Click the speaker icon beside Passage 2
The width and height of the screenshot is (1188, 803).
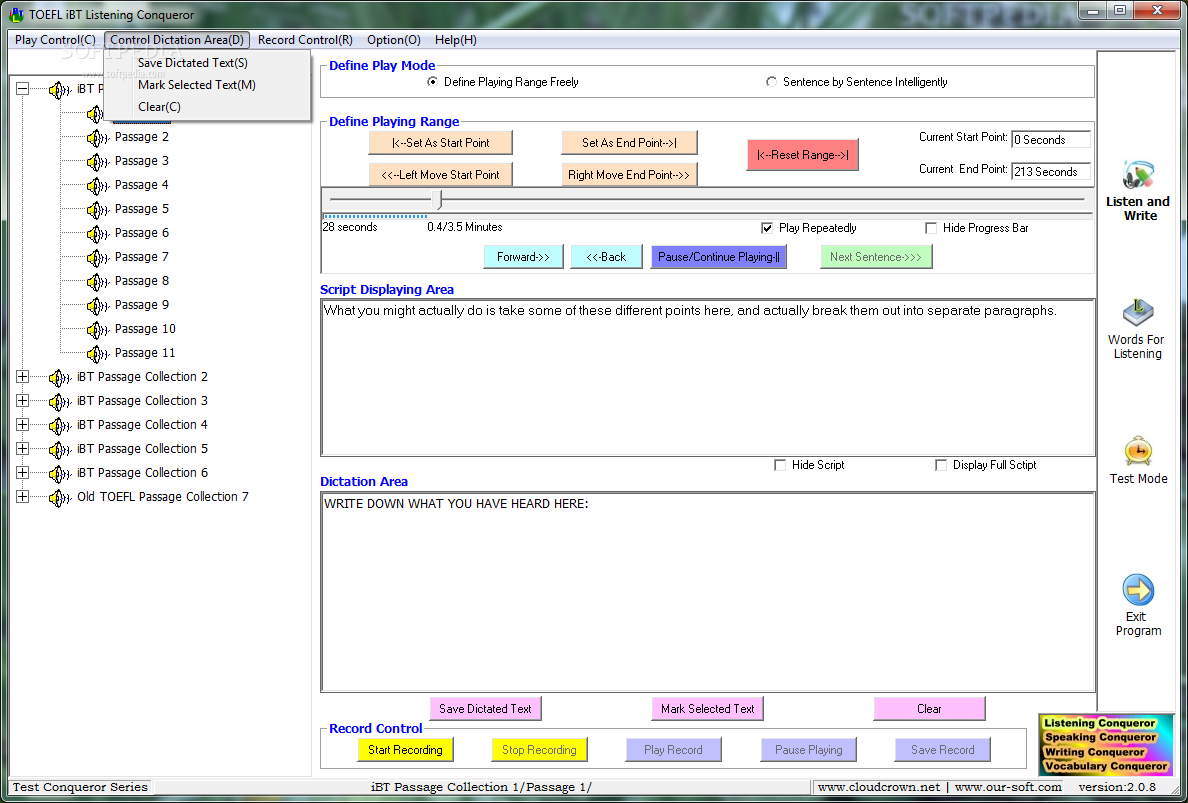click(98, 137)
